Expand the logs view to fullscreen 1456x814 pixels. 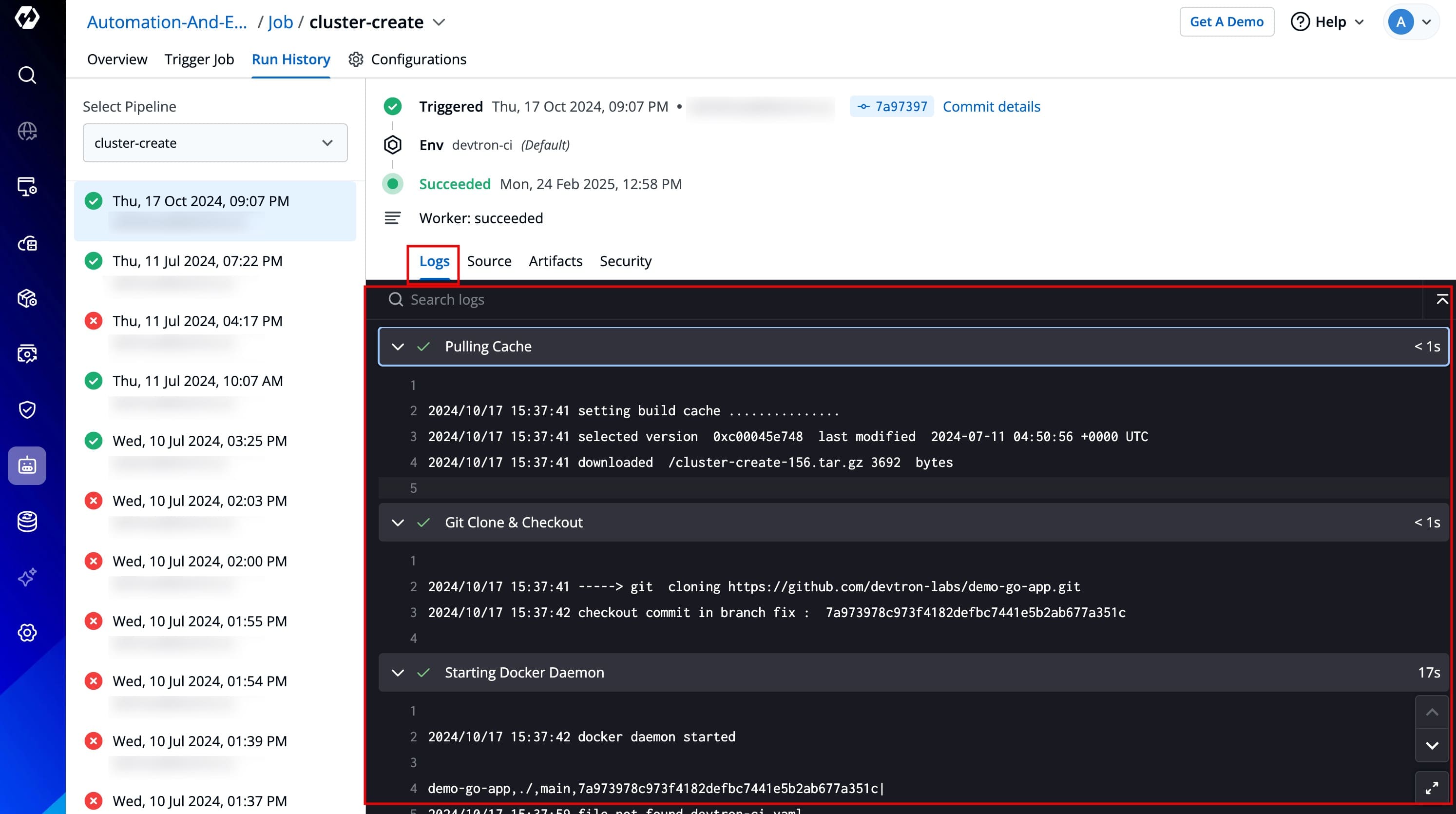click(1431, 788)
